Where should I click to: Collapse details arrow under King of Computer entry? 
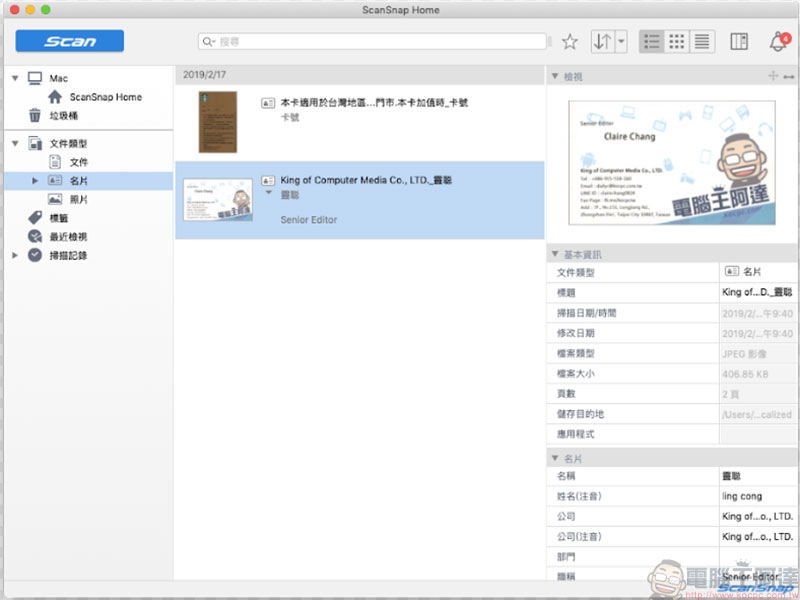268,193
